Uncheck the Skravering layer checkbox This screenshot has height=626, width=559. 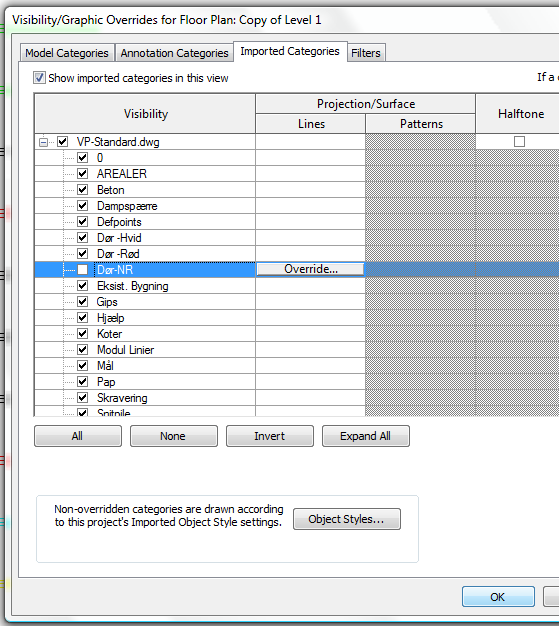coord(83,398)
